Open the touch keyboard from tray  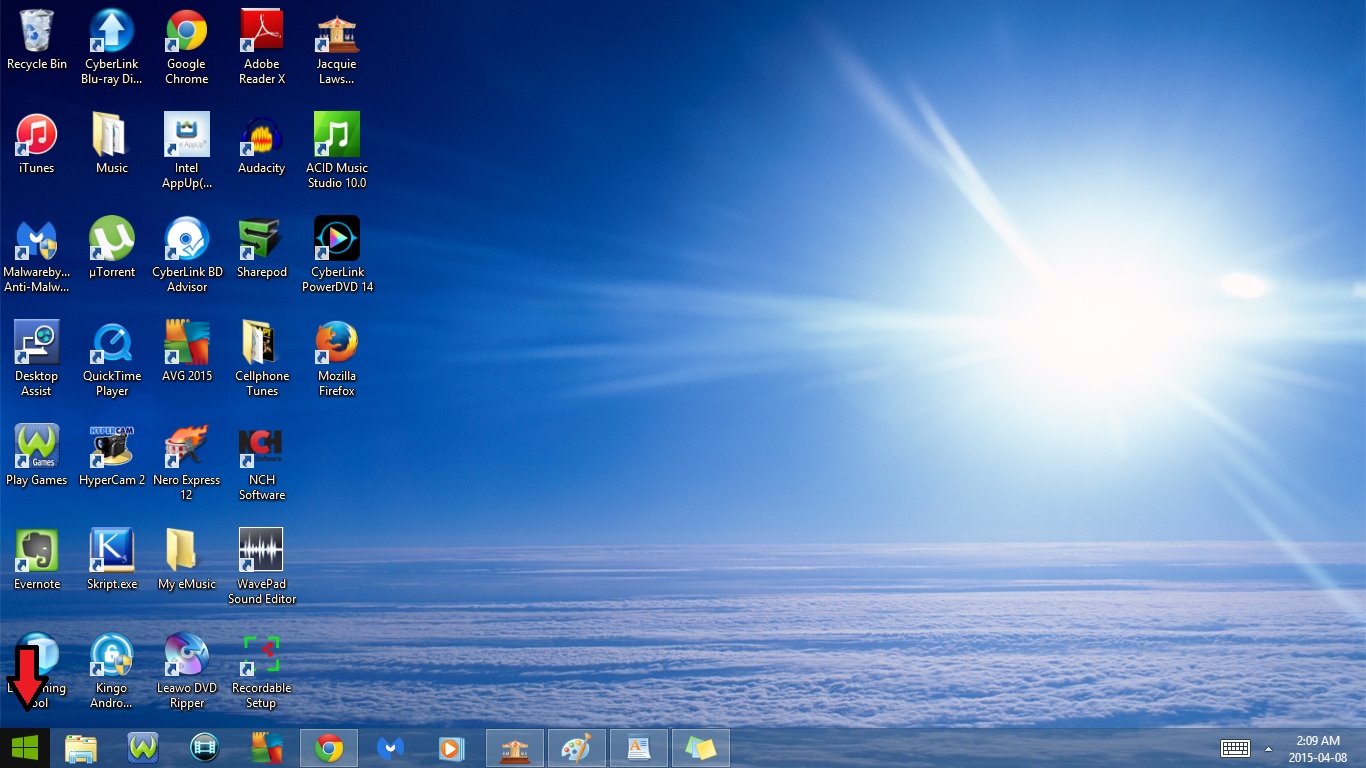(1235, 748)
